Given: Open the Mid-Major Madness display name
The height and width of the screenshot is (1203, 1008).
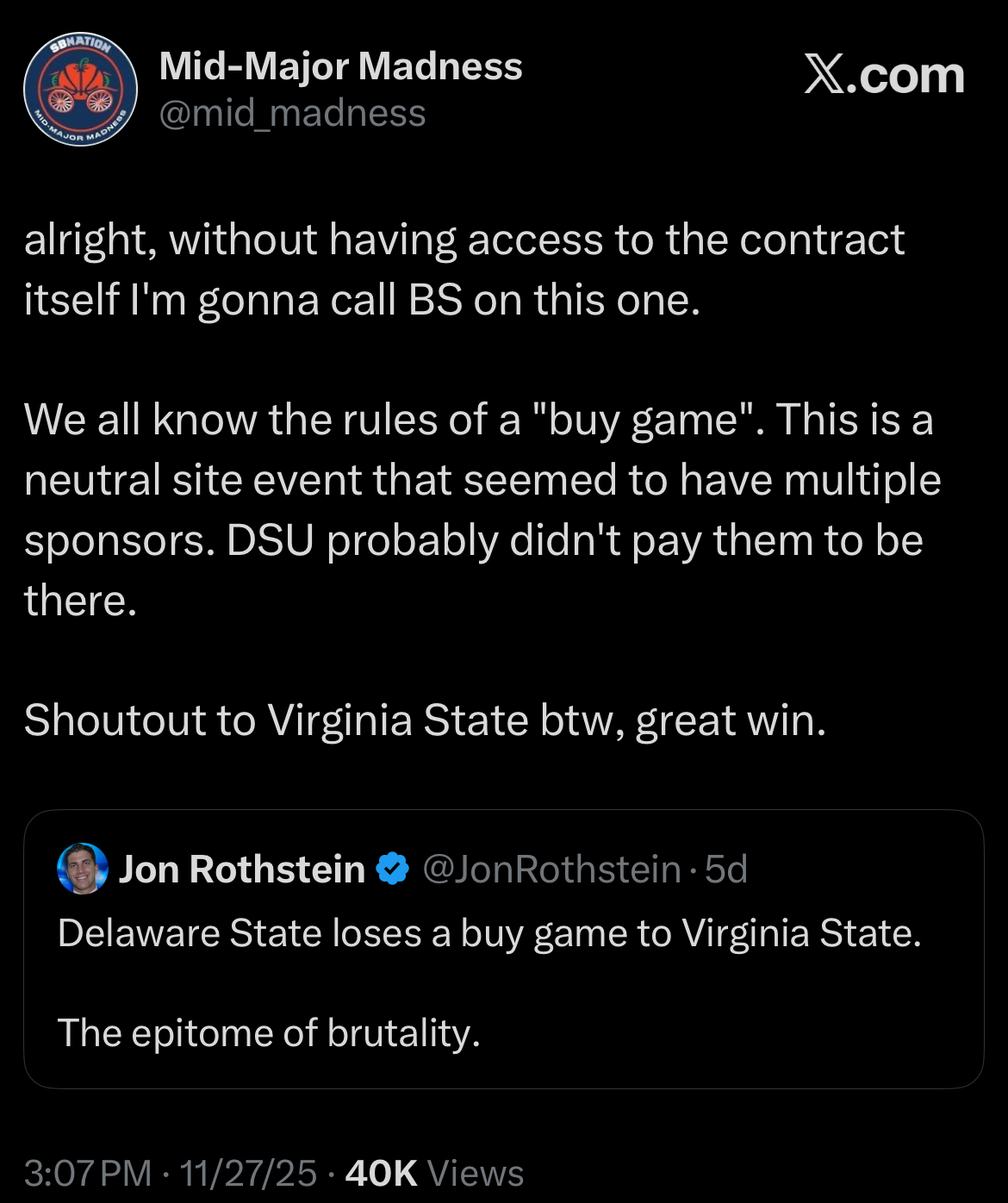Looking at the screenshot, I should (340, 66).
